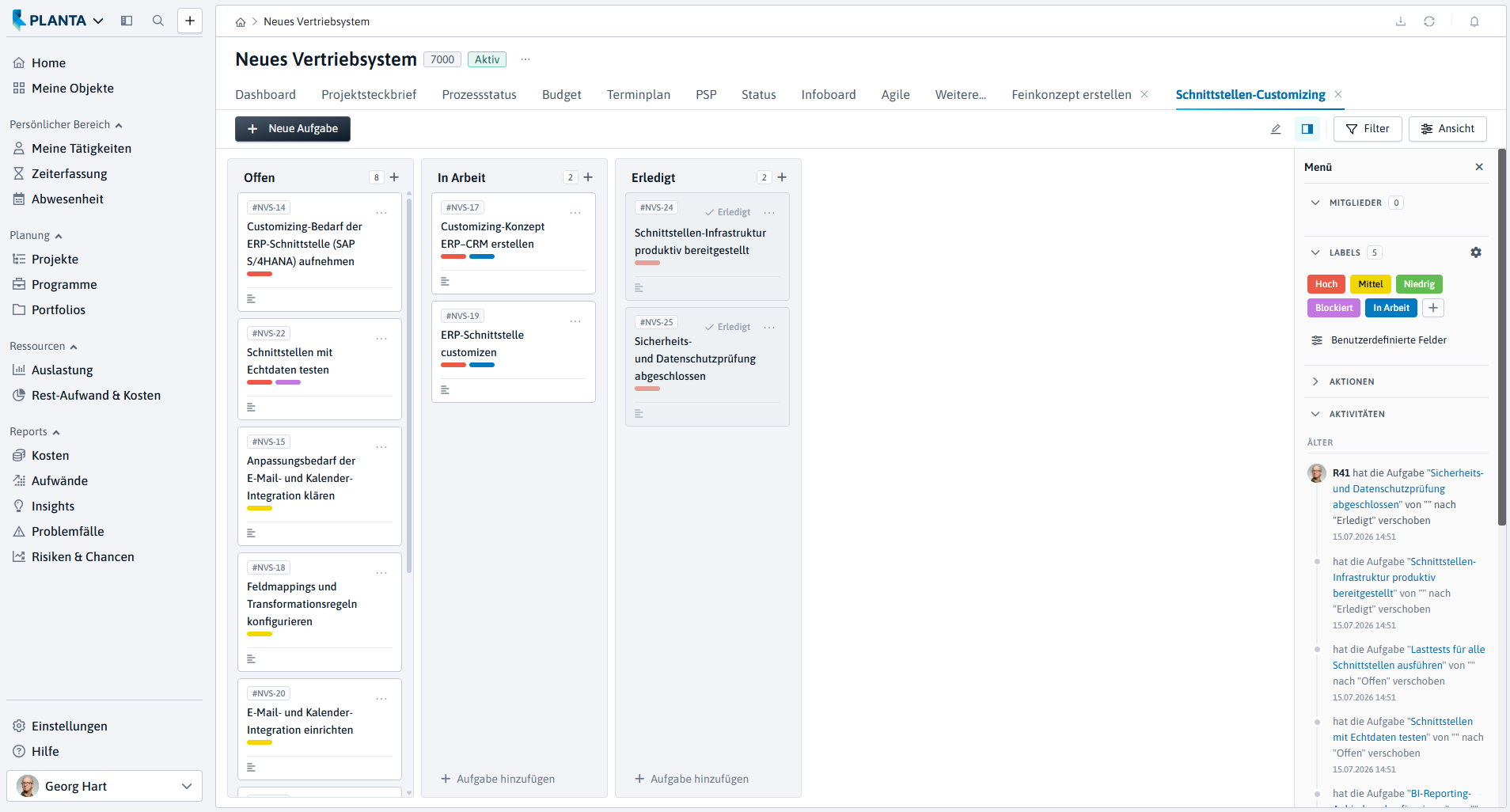Expand the Aktionen section
Image resolution: width=1510 pixels, height=812 pixels.
point(1315,381)
